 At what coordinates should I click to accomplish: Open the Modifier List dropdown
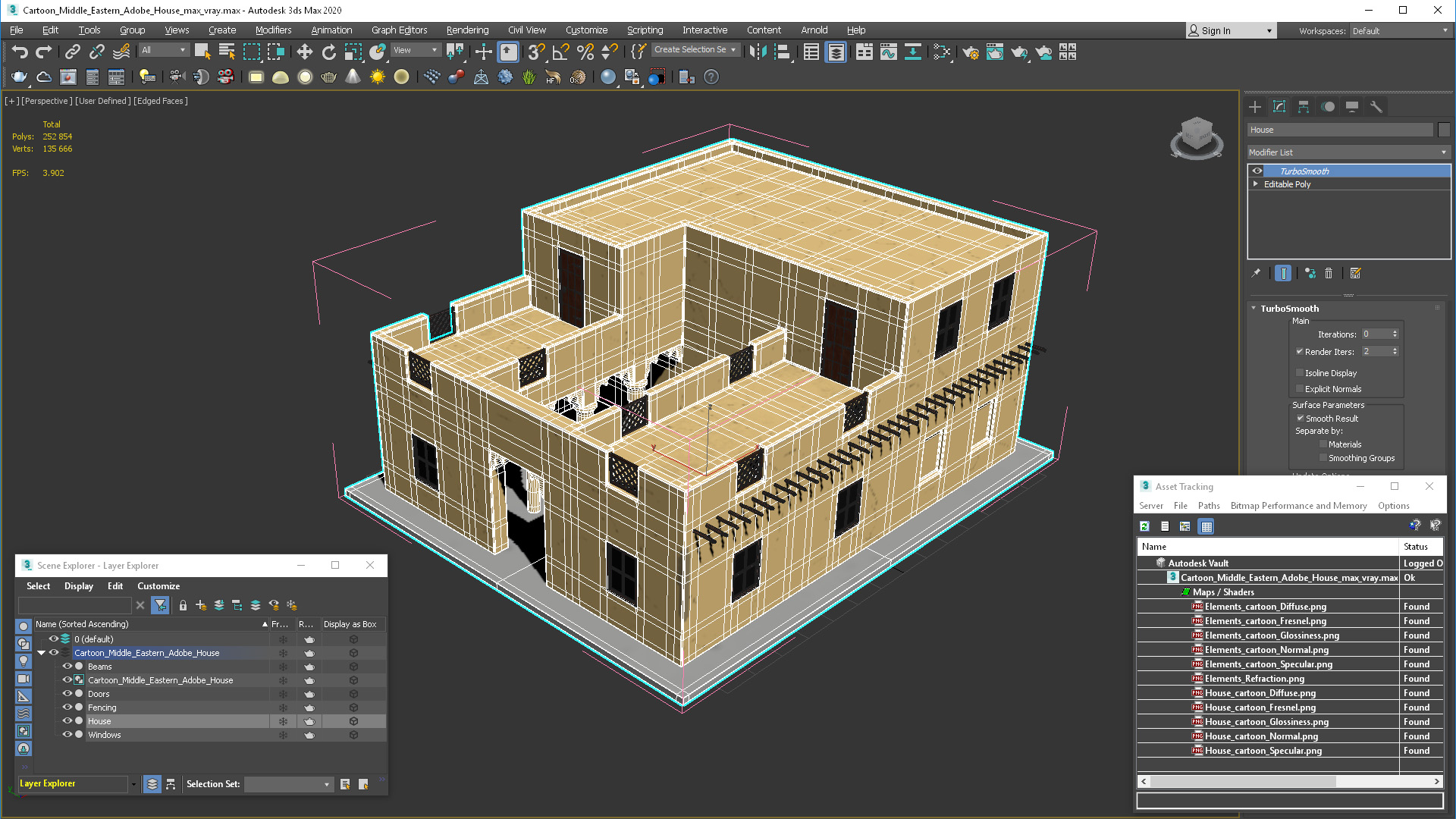[1348, 152]
